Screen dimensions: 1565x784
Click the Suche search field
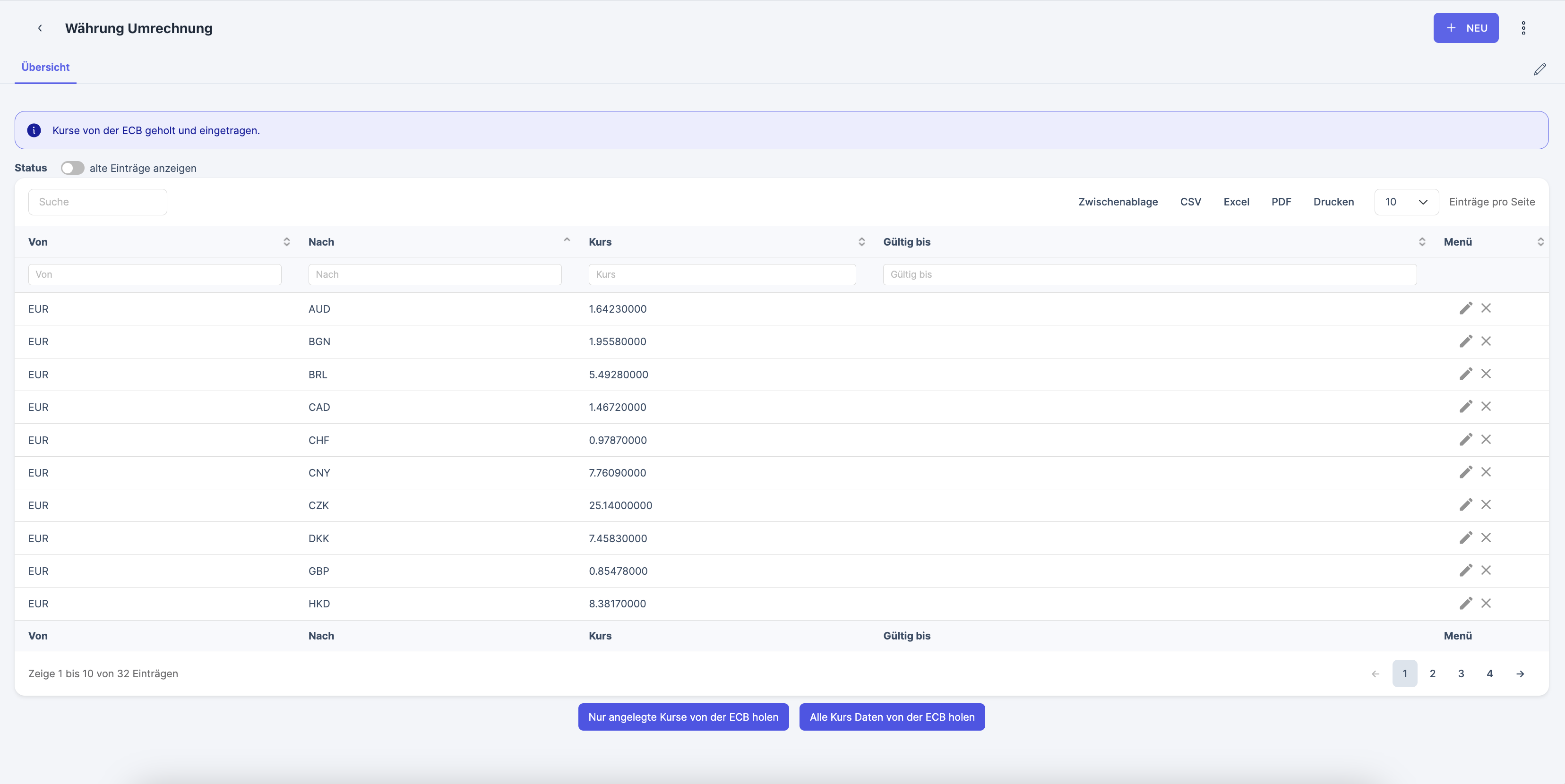pos(97,202)
